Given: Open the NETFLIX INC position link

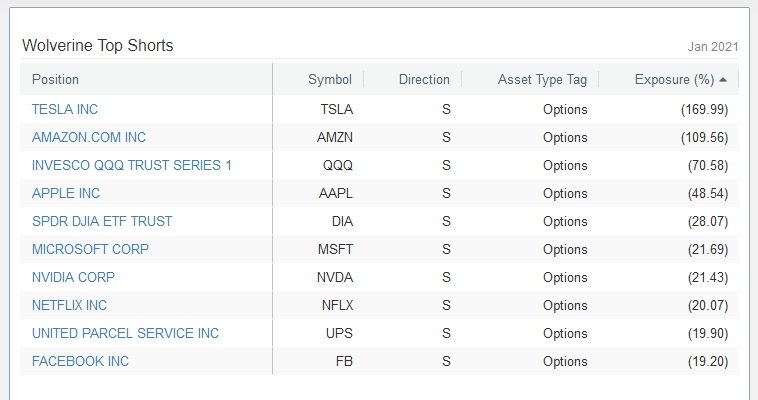Looking at the screenshot, I should [70, 306].
